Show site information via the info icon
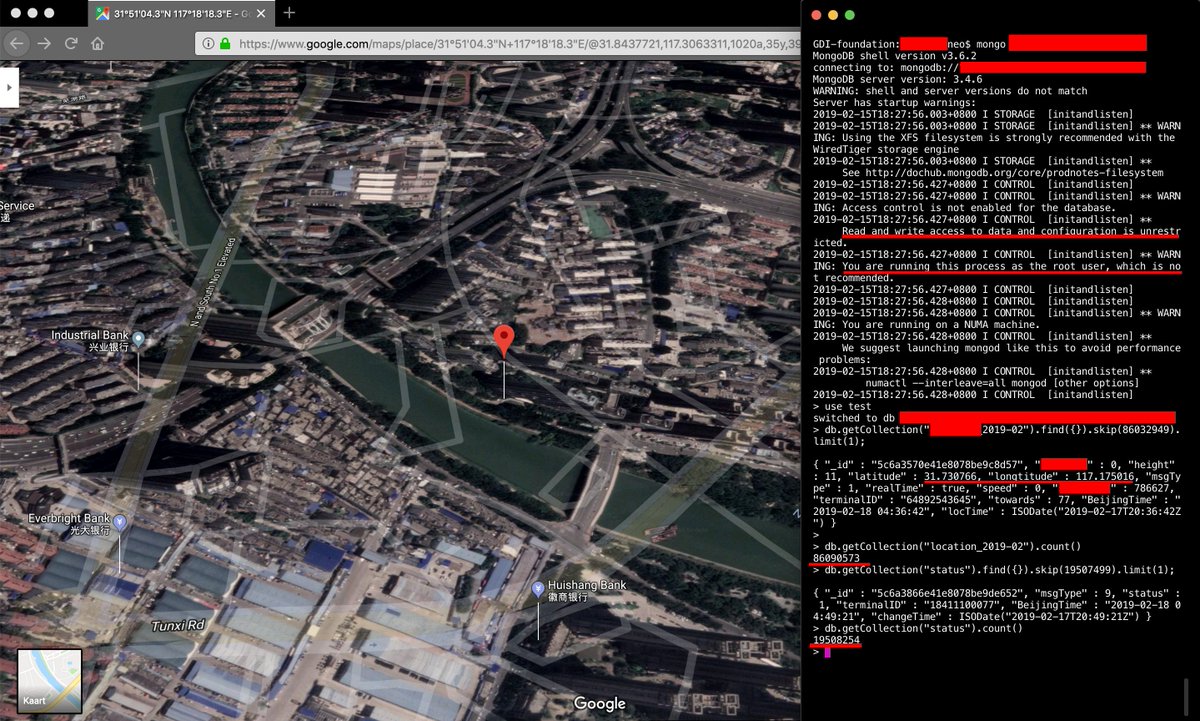This screenshot has height=721, width=1200. (208, 44)
